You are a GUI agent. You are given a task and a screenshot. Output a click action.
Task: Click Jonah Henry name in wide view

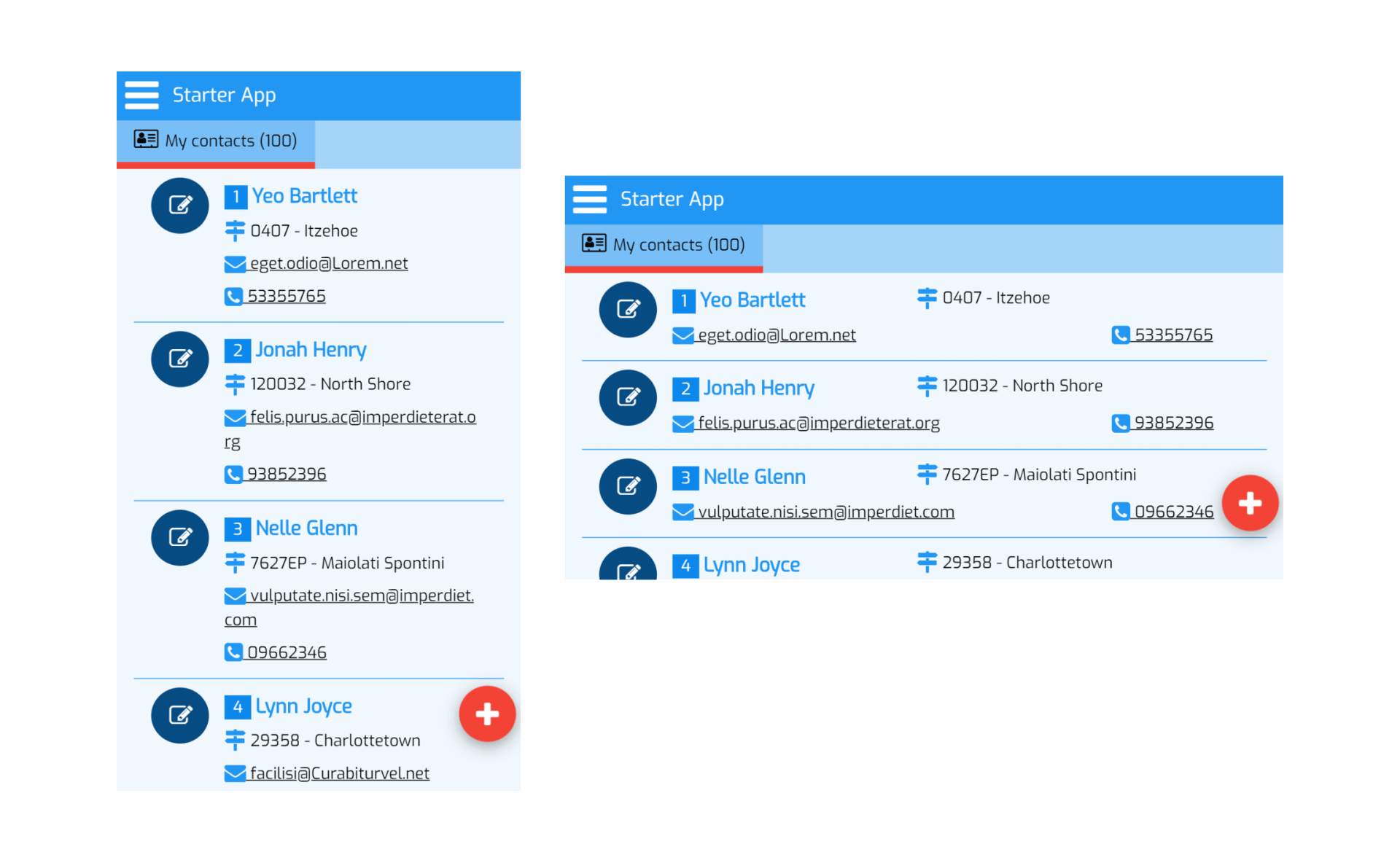pos(758,388)
